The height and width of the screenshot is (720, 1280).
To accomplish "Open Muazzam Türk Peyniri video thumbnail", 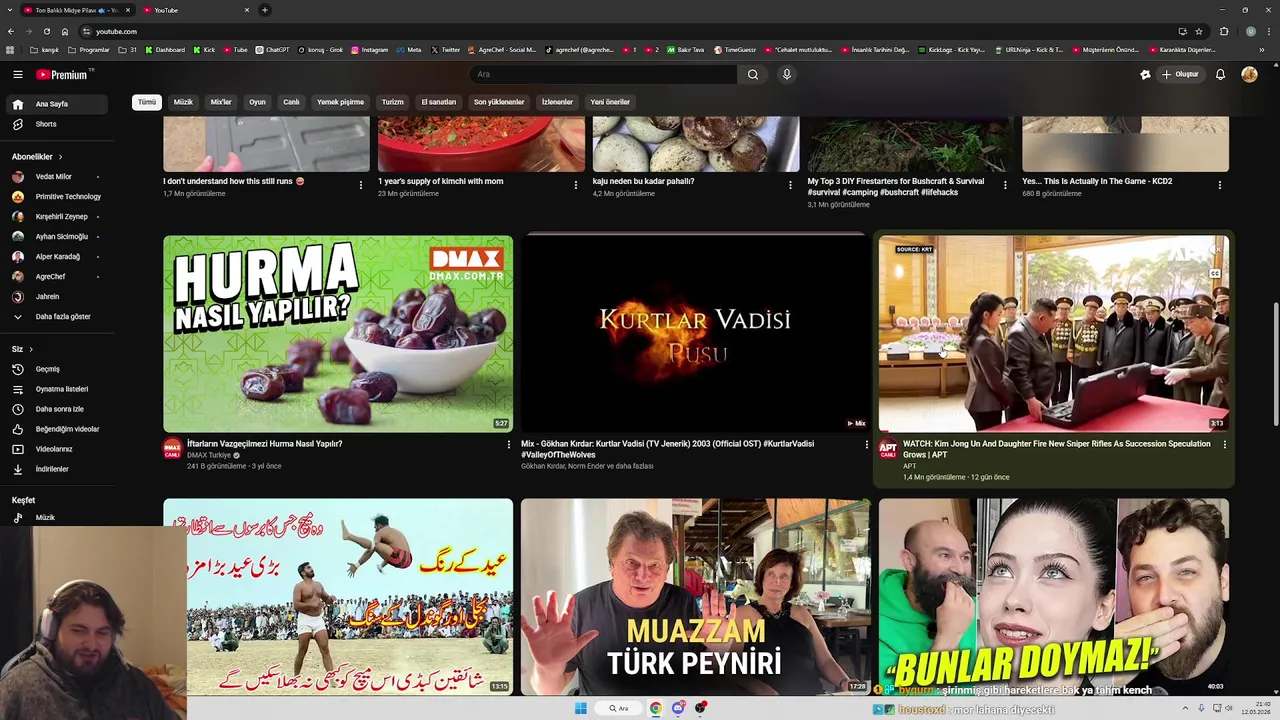I will 695,597.
